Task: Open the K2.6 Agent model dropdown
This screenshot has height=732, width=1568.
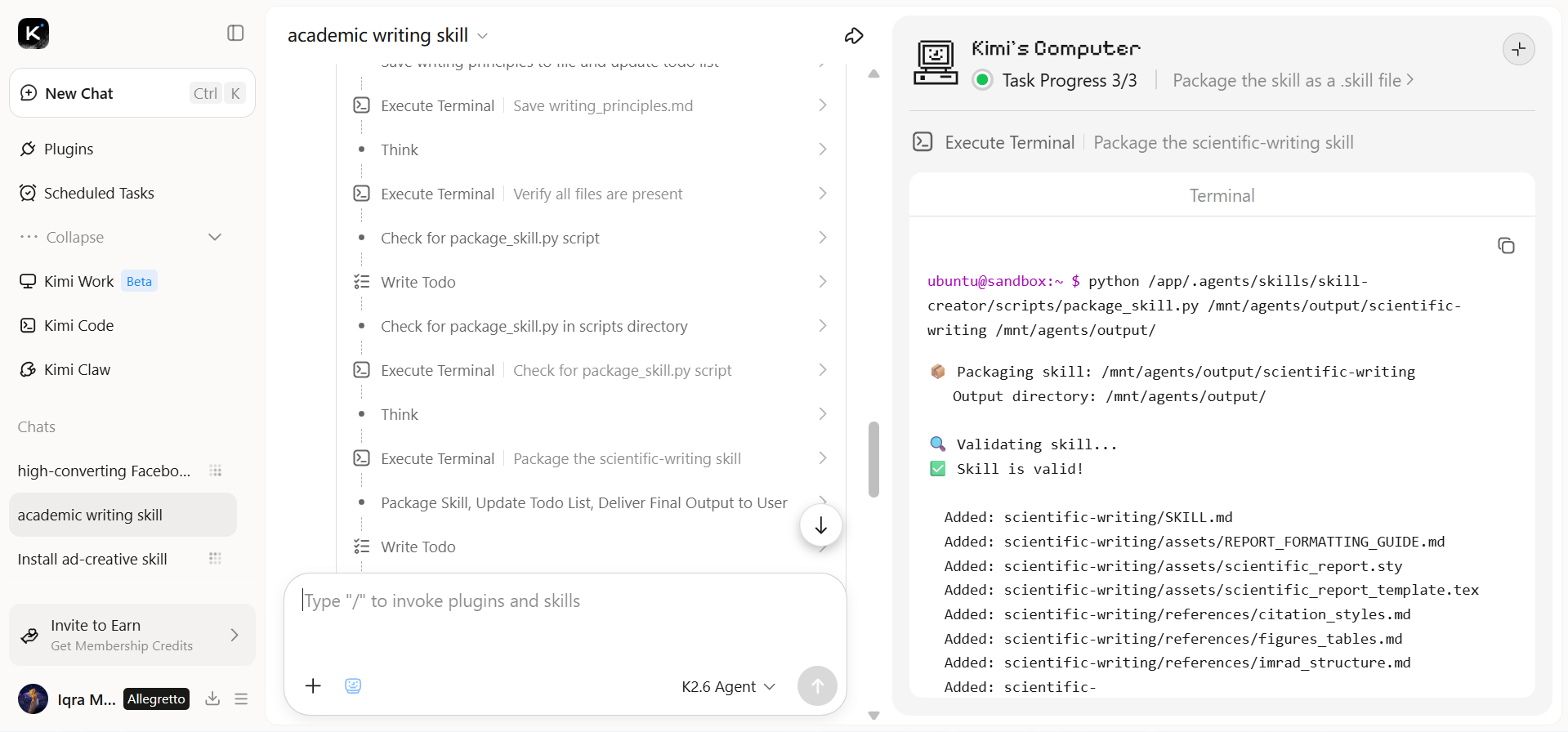Action: [x=728, y=686]
